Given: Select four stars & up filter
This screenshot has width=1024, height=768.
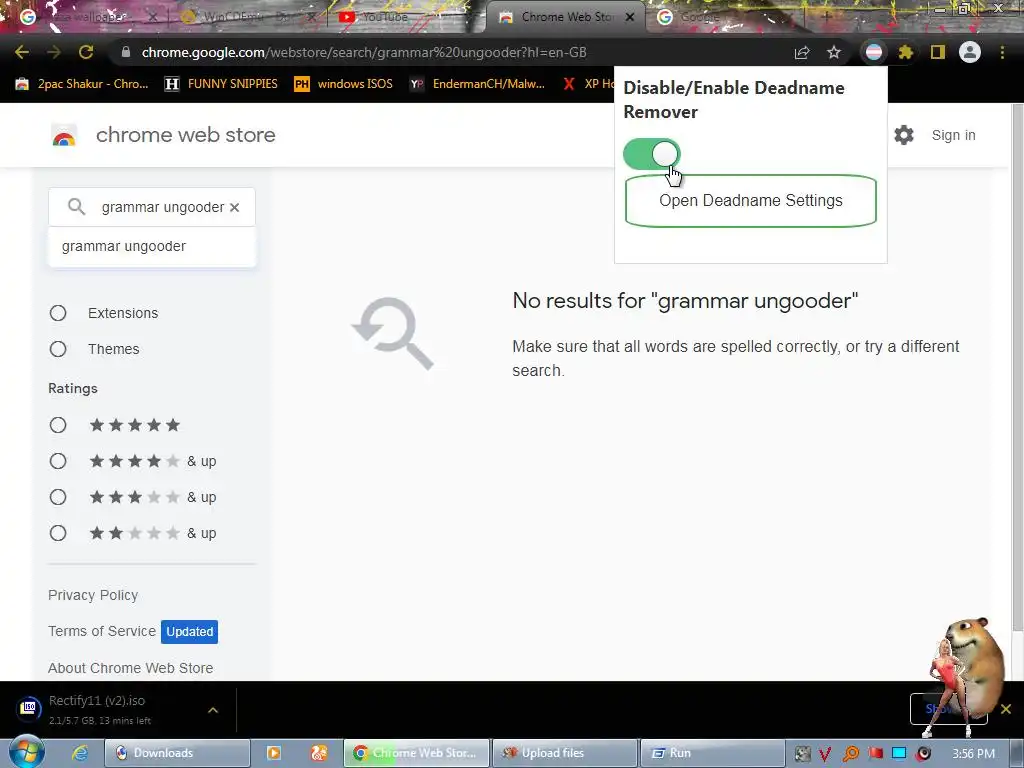Looking at the screenshot, I should (58, 461).
